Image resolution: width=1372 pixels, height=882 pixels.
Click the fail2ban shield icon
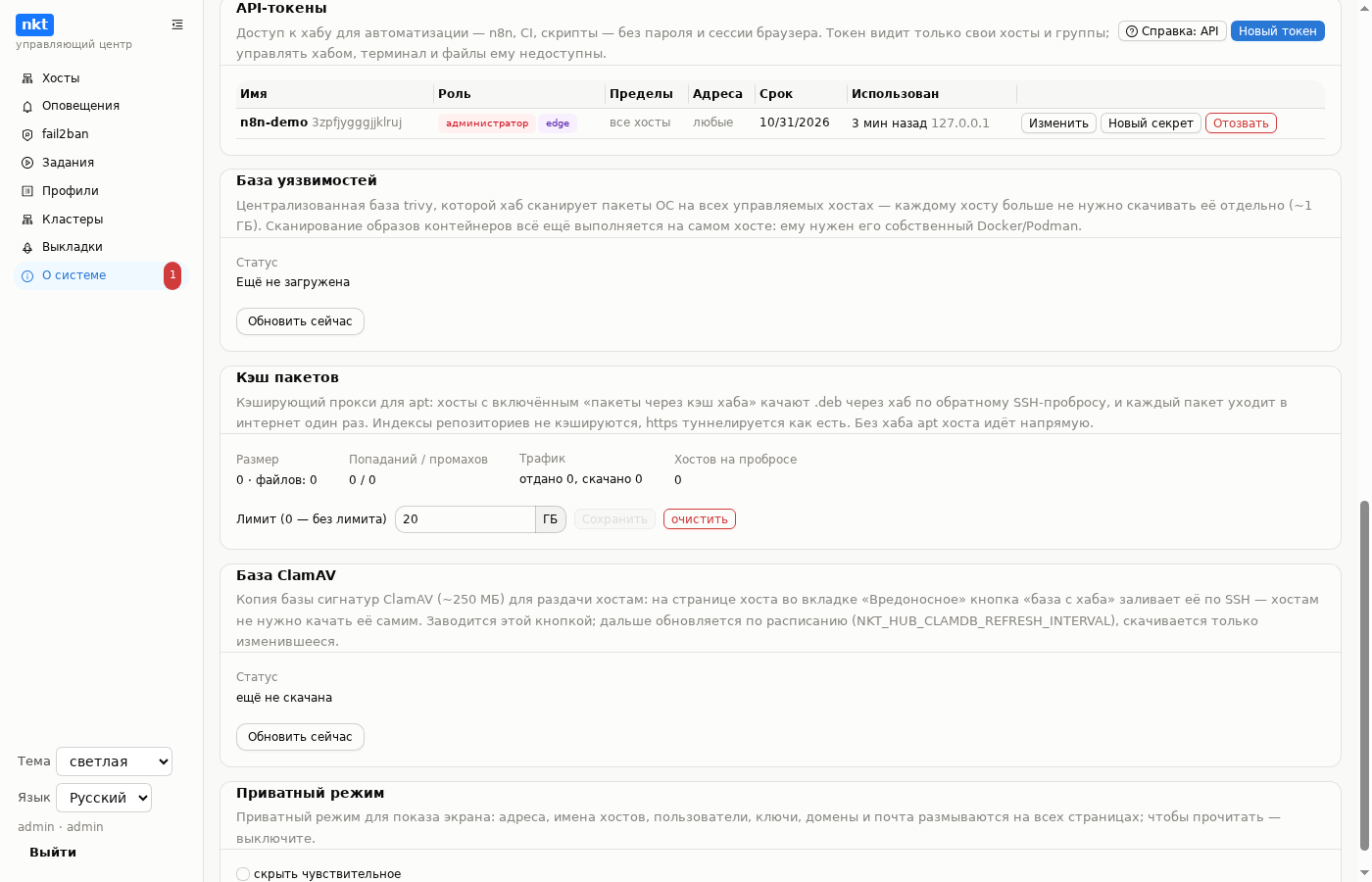tap(27, 134)
